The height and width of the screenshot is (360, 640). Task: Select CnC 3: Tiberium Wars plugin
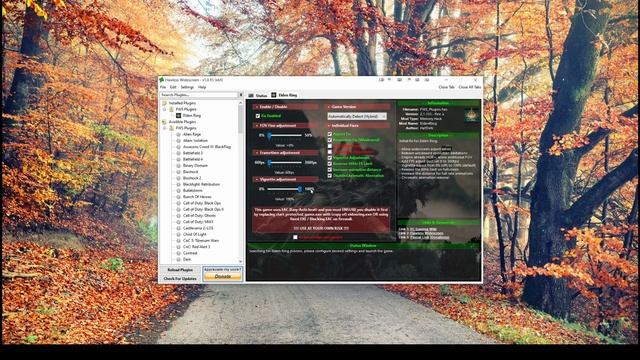coord(201,241)
